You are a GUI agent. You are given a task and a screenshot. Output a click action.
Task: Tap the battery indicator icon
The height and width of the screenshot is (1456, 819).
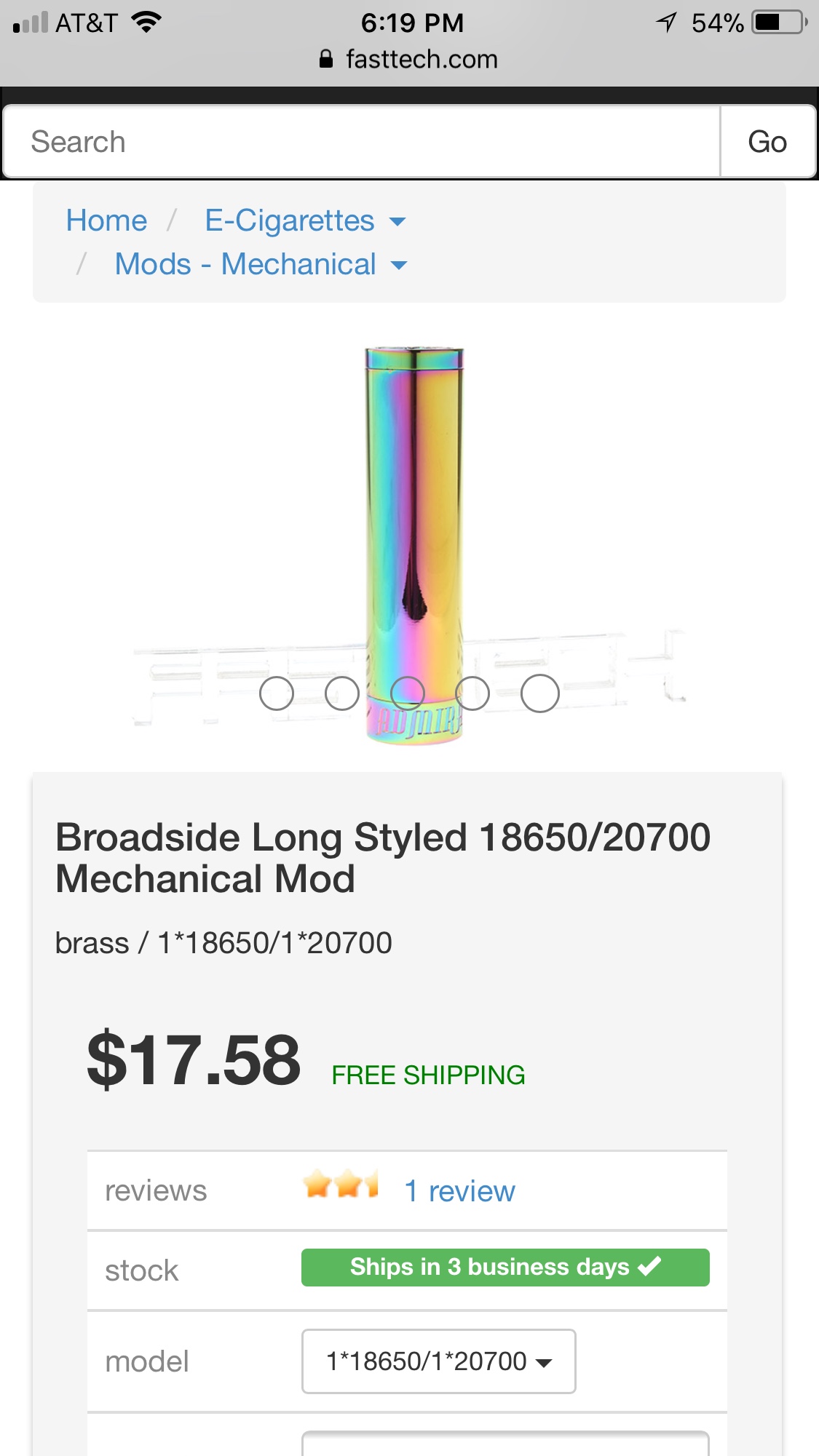click(x=780, y=23)
